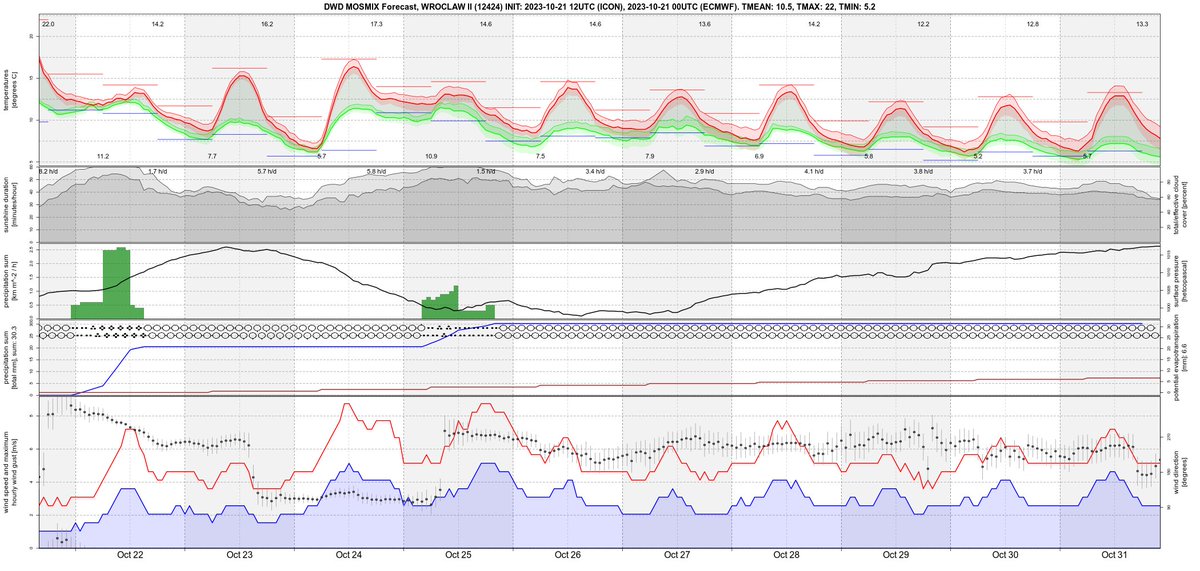
Task: Click the 3.8 h/d sunshine value
Action: [923, 172]
